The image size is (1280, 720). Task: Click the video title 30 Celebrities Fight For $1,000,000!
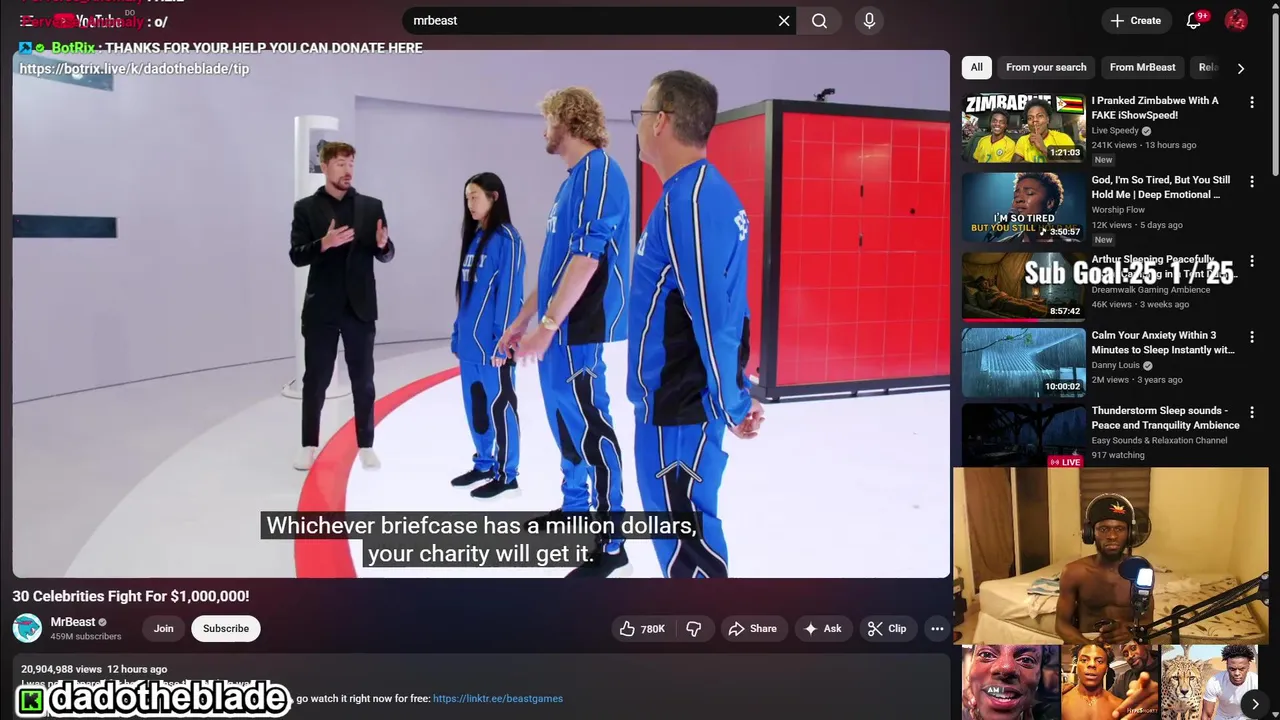point(131,596)
